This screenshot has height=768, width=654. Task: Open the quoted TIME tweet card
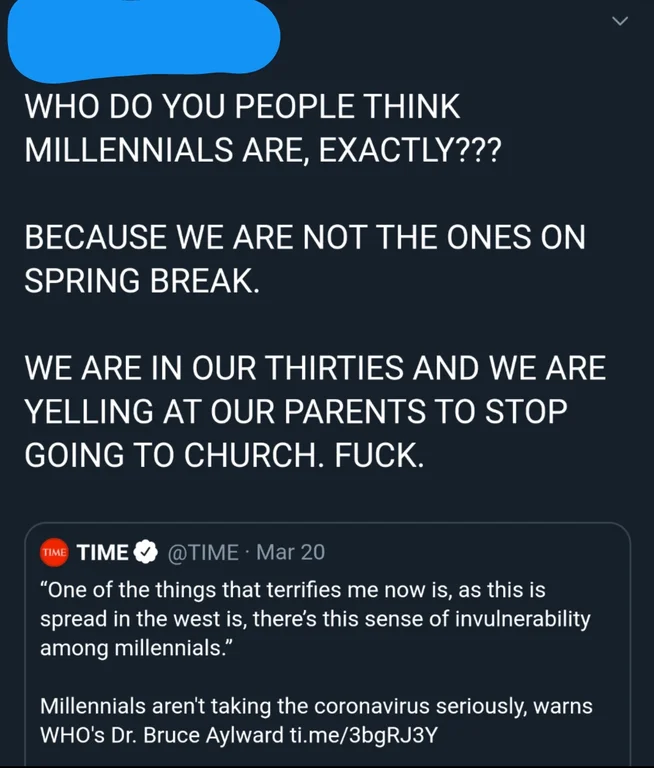click(x=327, y=645)
